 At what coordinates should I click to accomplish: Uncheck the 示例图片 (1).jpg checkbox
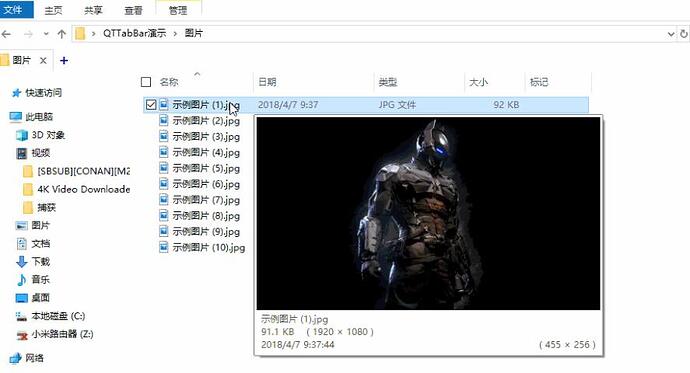151,105
